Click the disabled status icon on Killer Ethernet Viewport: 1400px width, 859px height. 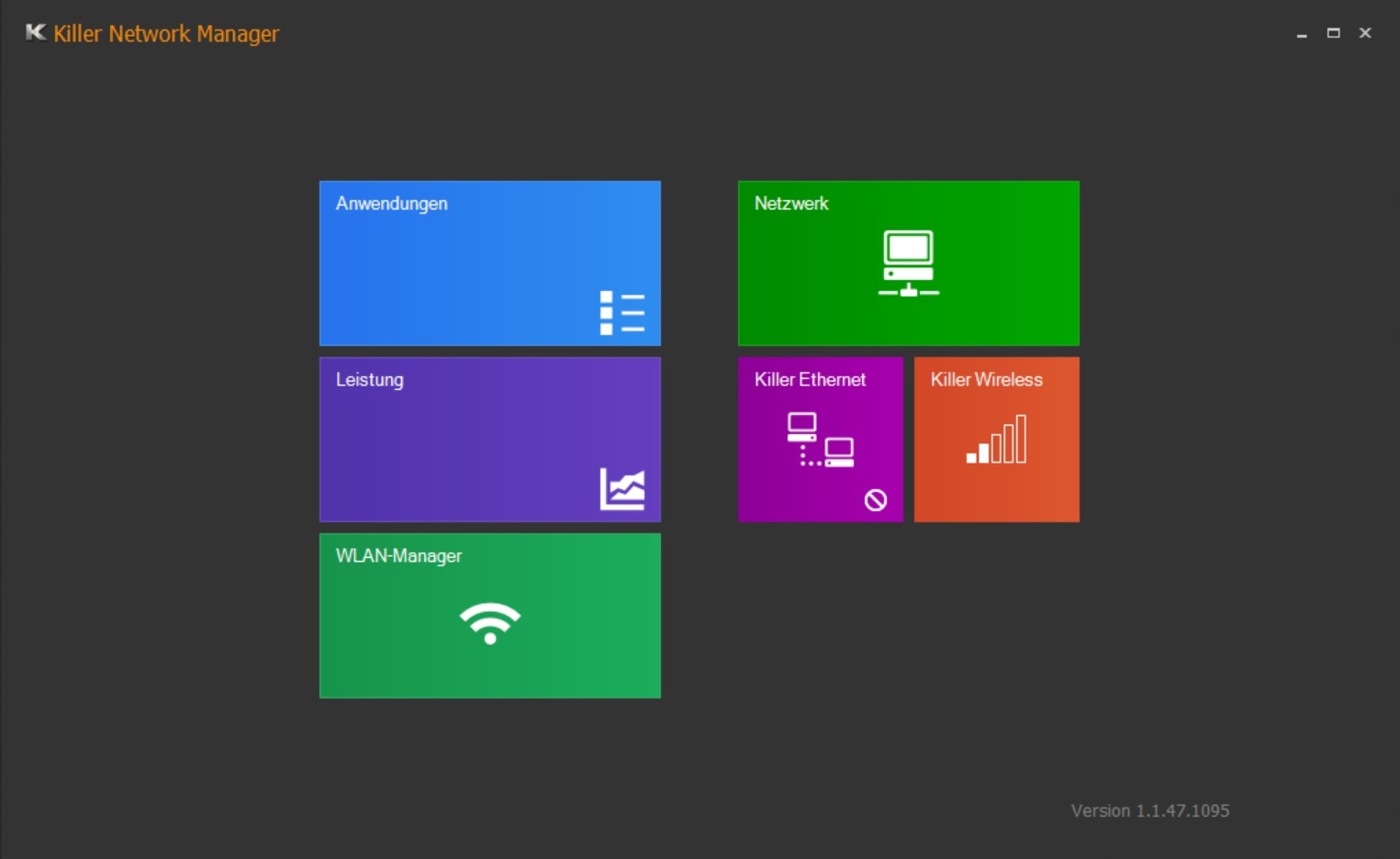pyautogui.click(x=876, y=500)
